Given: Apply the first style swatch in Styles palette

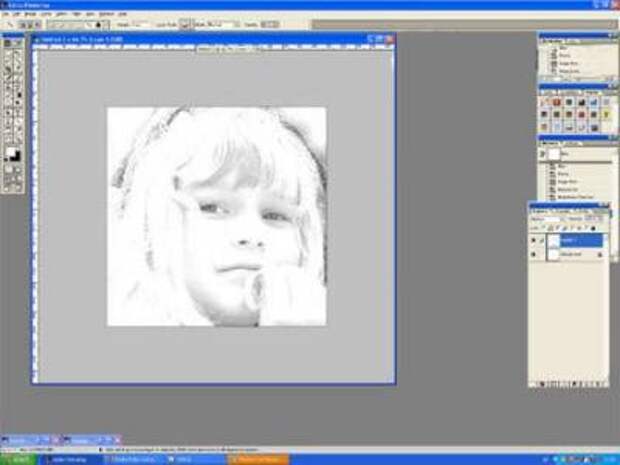Looking at the screenshot, I should [x=545, y=102].
